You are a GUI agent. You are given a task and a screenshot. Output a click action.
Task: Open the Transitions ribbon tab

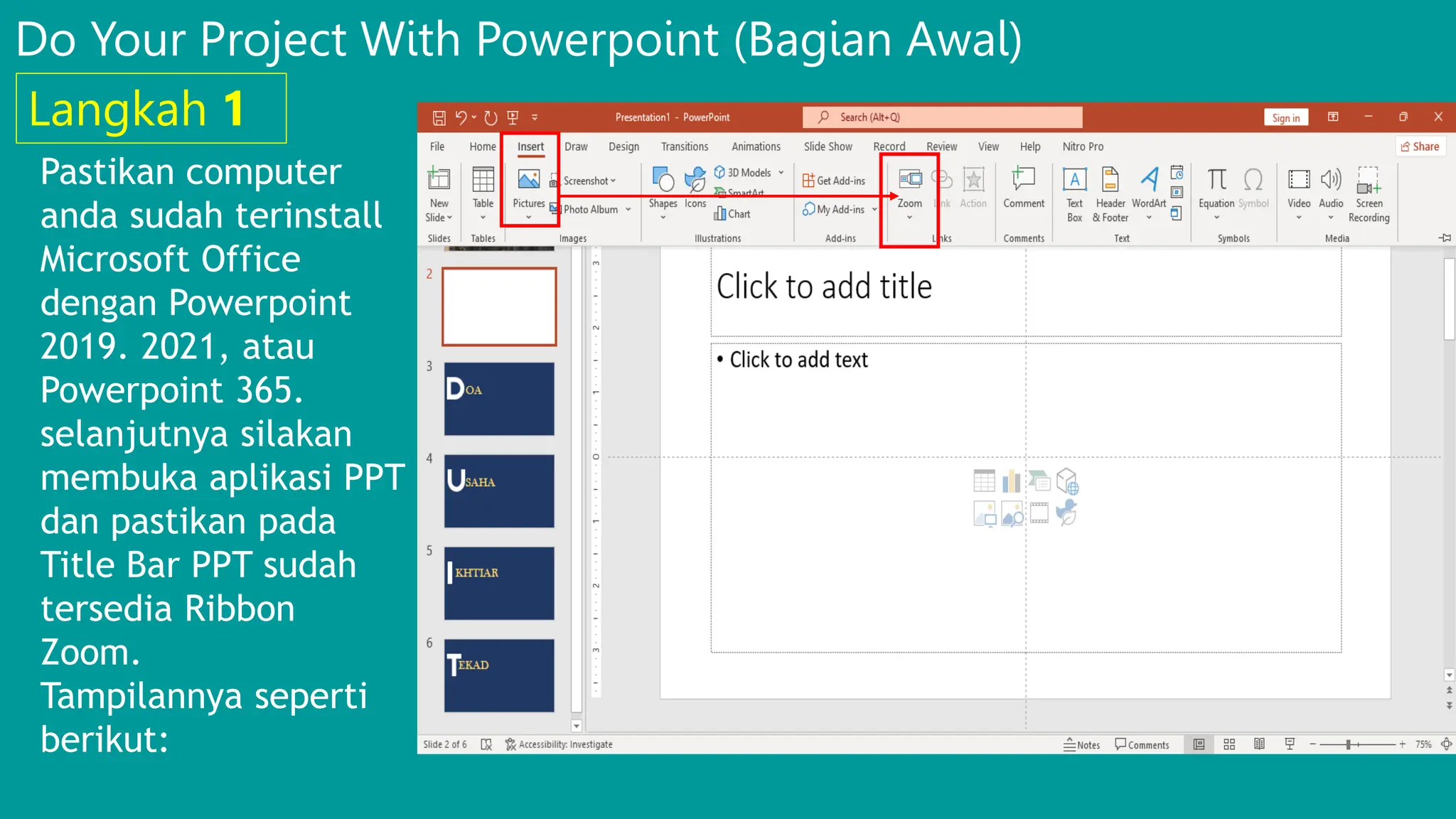click(684, 146)
